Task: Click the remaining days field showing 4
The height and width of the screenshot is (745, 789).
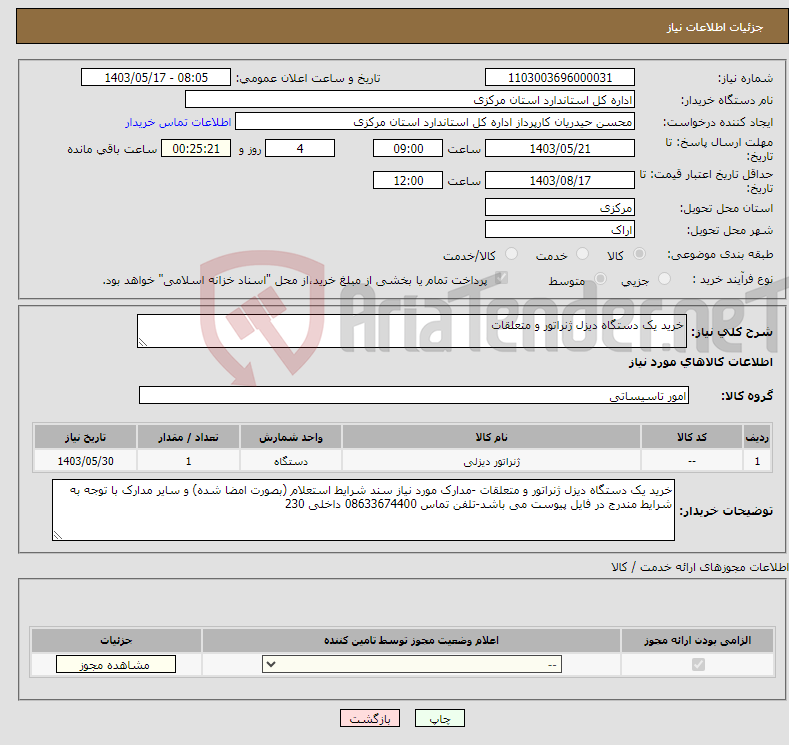Action: [300, 148]
